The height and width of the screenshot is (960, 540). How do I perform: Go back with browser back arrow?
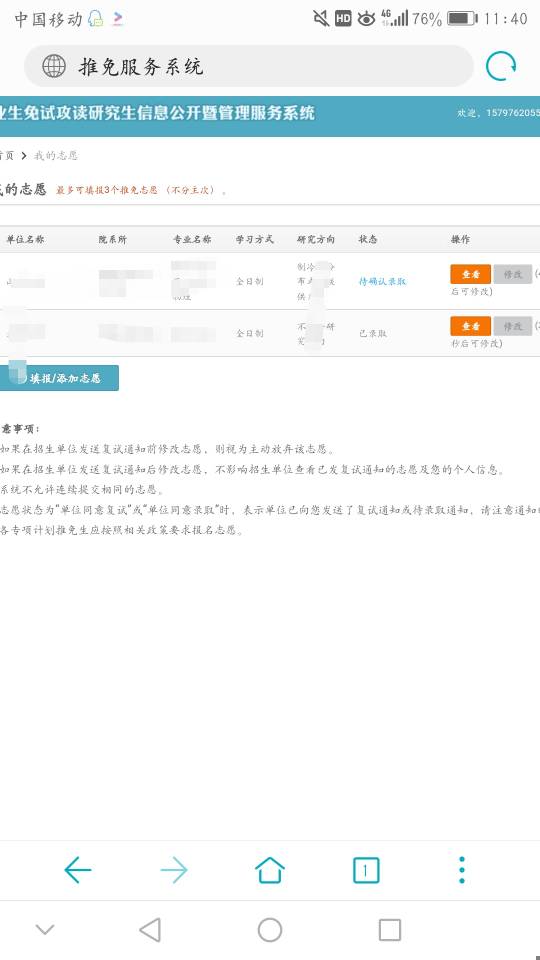click(x=78, y=869)
